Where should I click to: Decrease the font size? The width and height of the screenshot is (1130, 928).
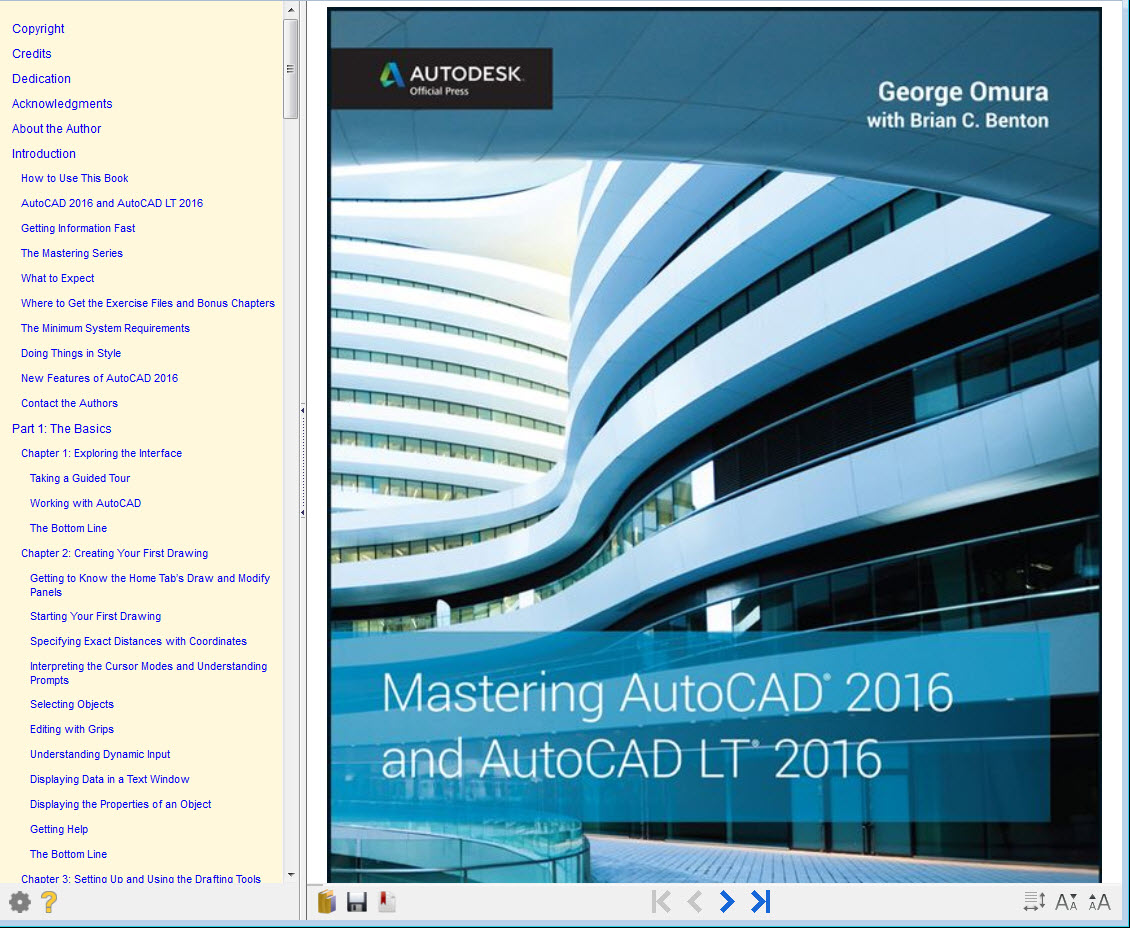click(x=1067, y=901)
